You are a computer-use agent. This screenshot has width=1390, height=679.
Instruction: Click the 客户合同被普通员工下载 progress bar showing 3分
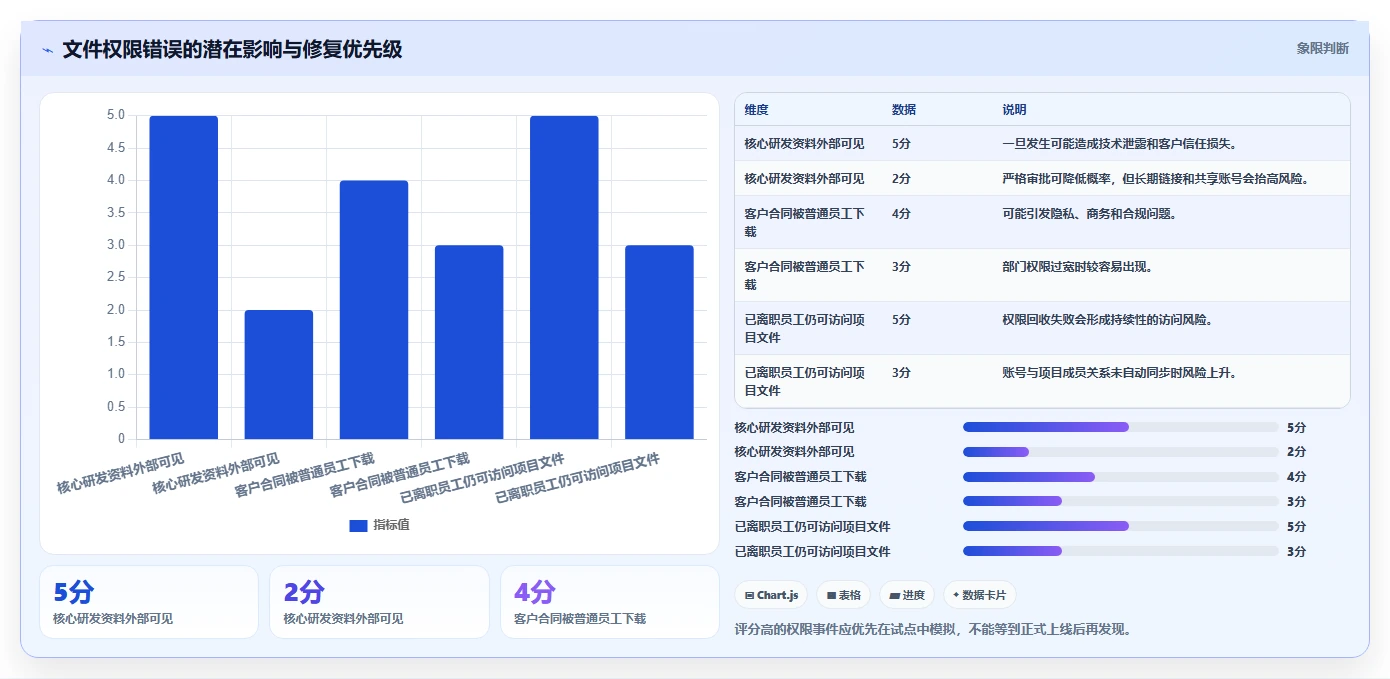pyautogui.click(x=1121, y=501)
